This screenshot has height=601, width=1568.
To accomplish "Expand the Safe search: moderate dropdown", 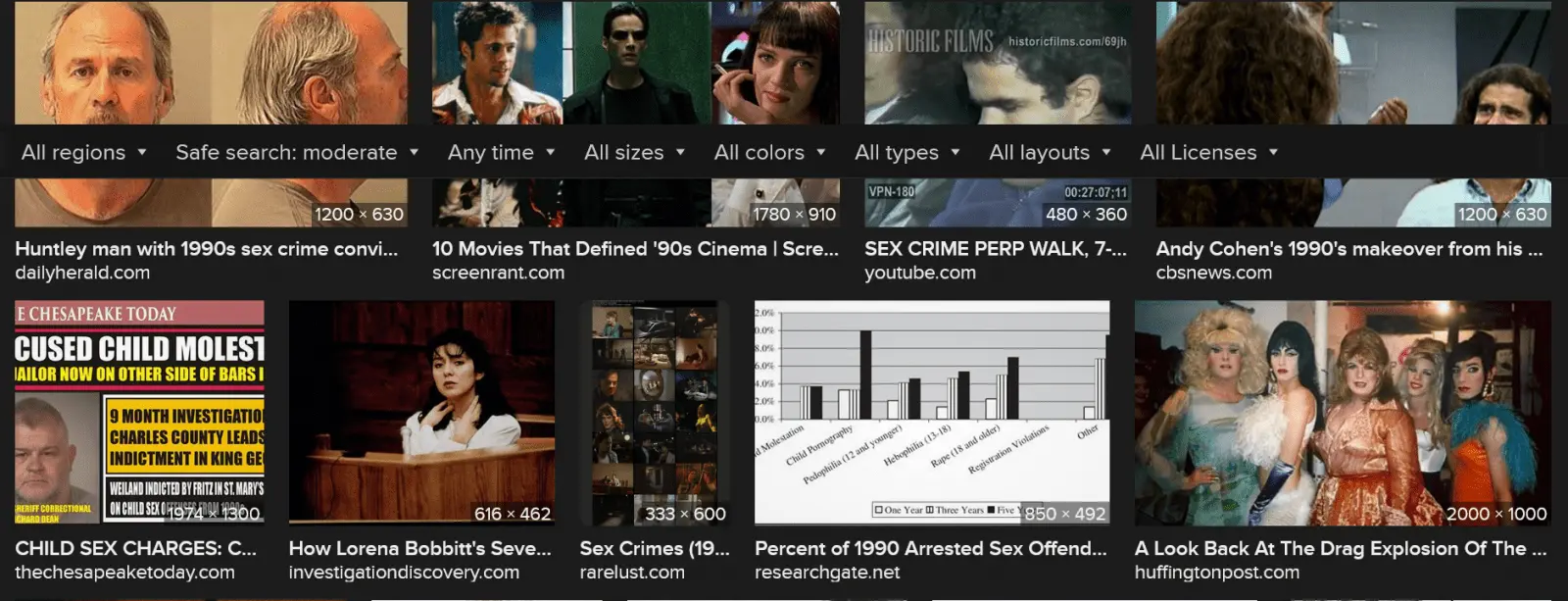I will [x=297, y=152].
